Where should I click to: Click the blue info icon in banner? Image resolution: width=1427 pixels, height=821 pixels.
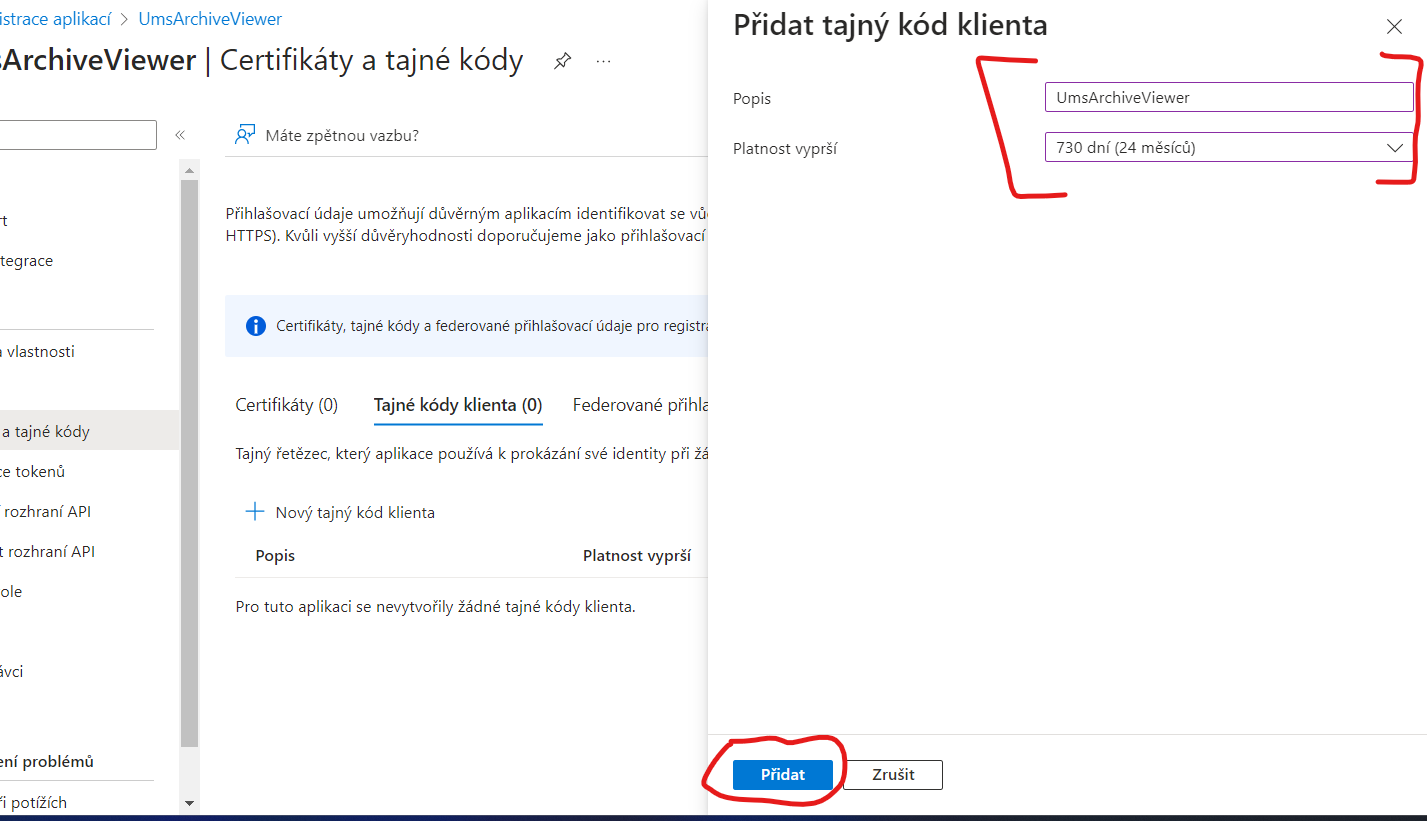(257, 326)
